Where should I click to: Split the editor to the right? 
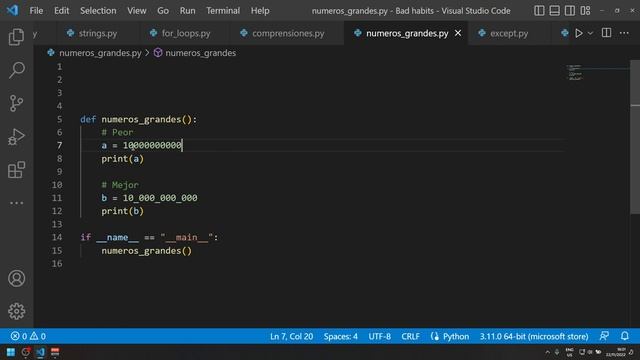pyautogui.click(x=607, y=33)
